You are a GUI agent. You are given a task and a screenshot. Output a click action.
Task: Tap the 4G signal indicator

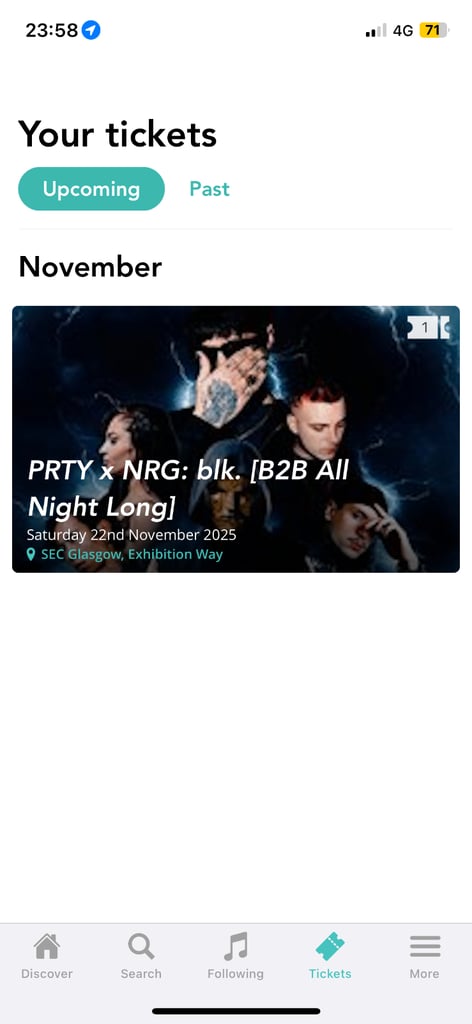pyautogui.click(x=403, y=30)
